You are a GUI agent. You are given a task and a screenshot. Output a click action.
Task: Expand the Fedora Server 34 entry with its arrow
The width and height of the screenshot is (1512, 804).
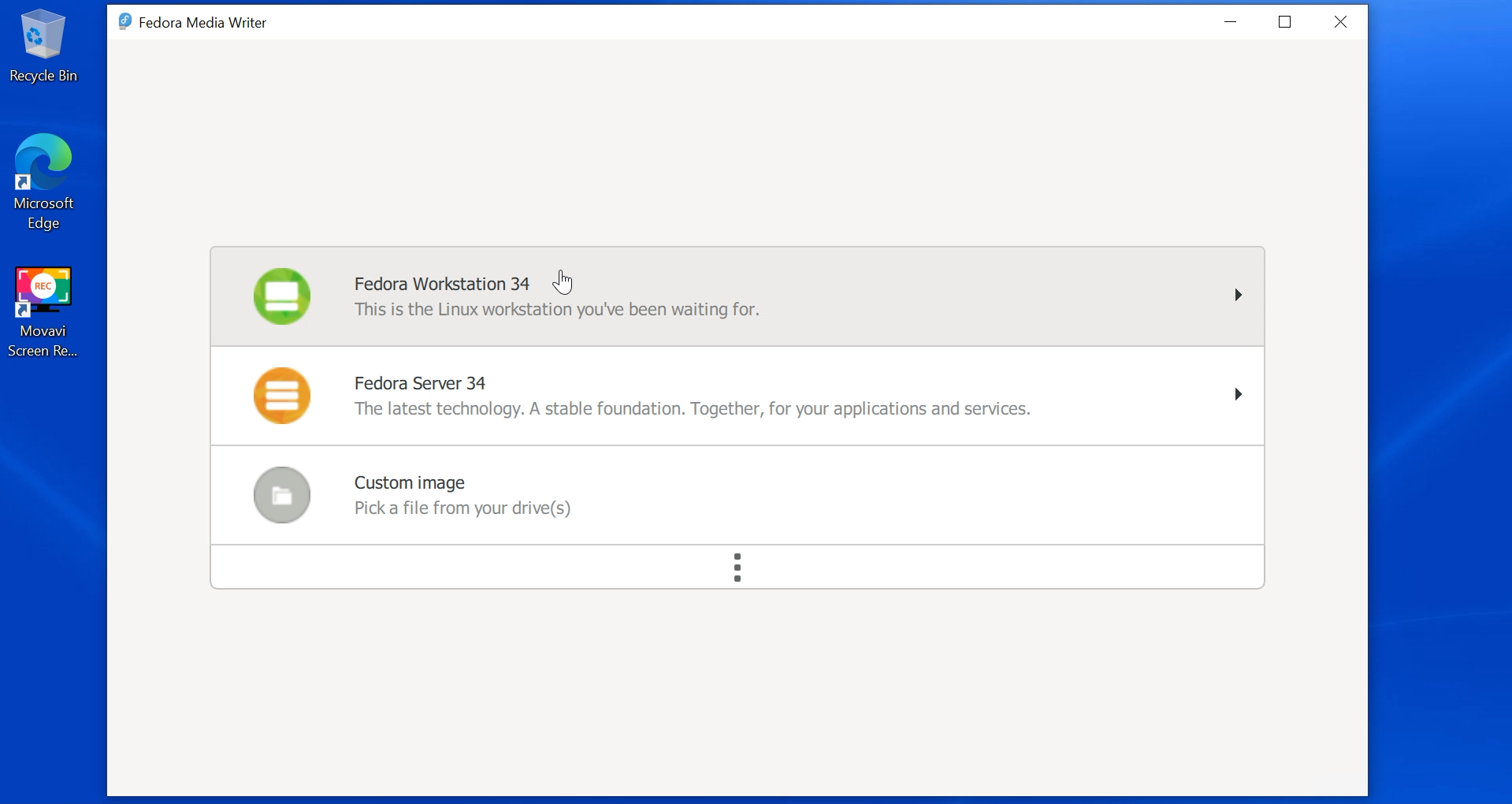1237,394
